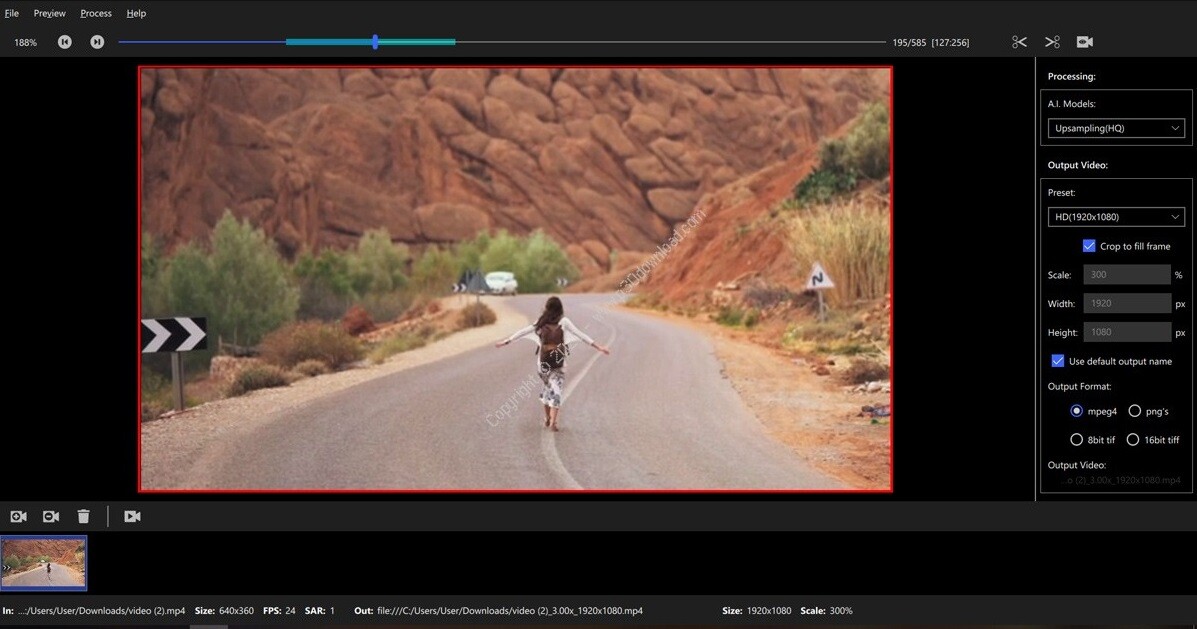Toggle the Crop to fill frame checkbox

click(x=1089, y=246)
